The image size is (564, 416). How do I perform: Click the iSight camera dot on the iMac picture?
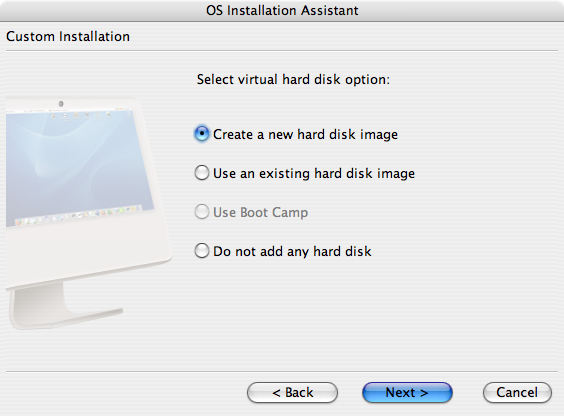(61, 104)
